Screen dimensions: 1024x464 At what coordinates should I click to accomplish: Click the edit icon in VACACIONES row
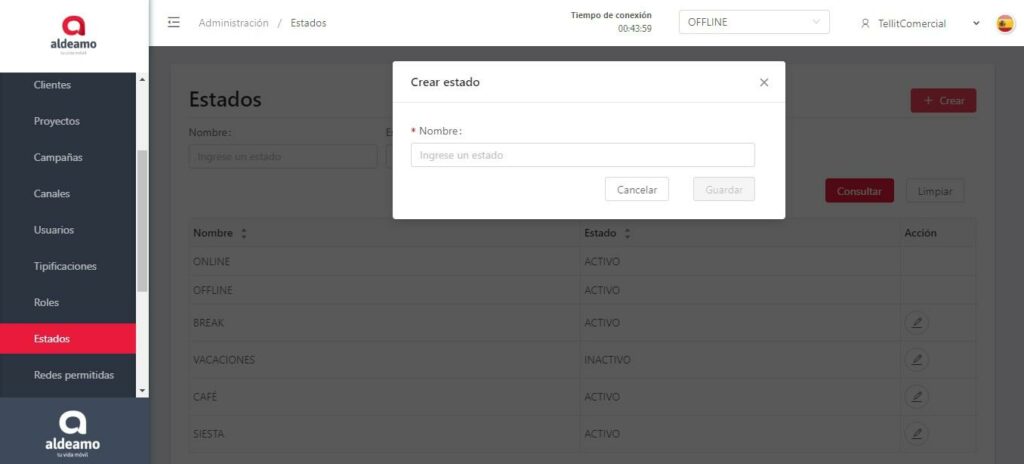coord(916,359)
